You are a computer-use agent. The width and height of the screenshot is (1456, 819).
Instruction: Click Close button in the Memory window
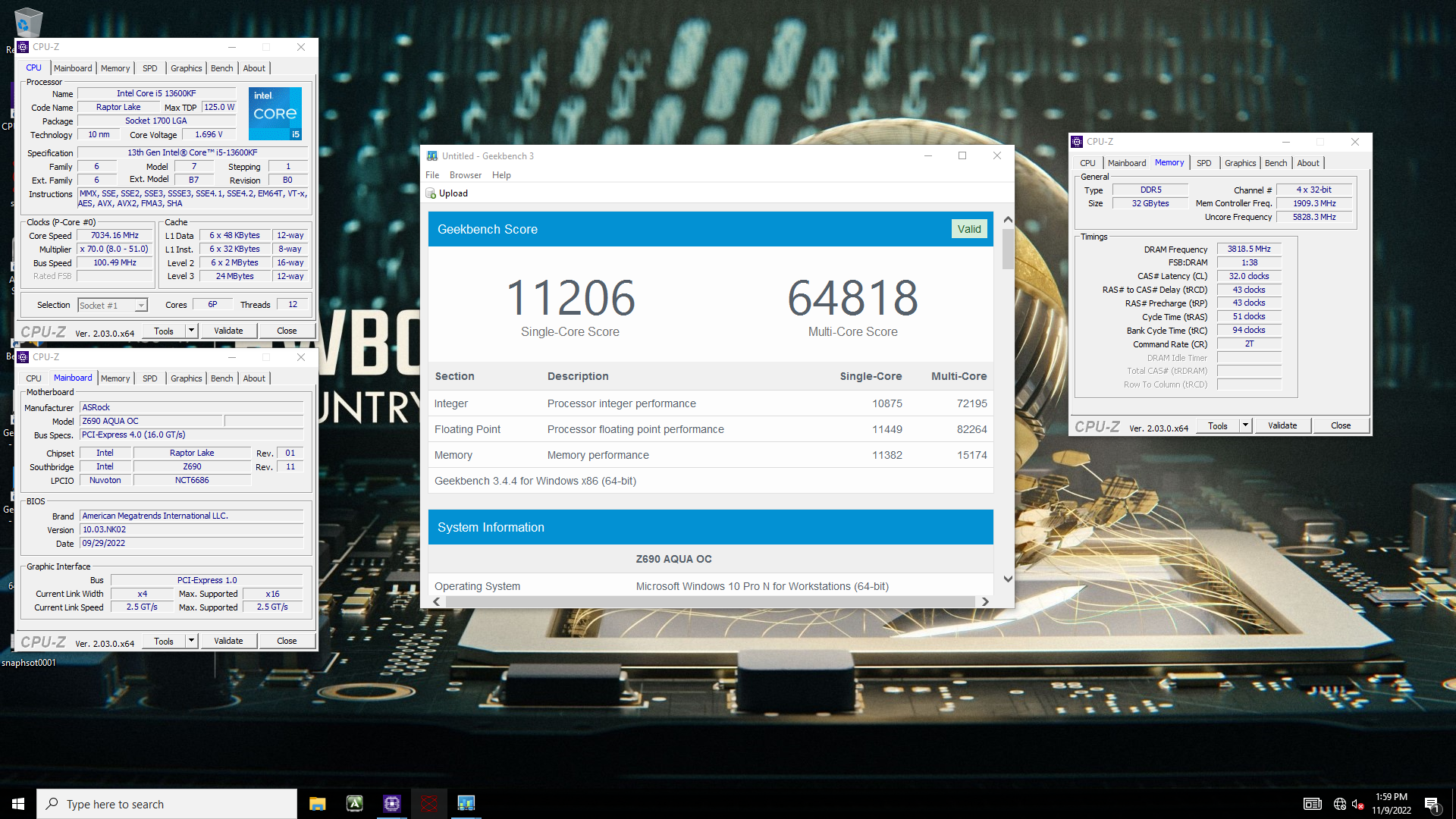click(1341, 425)
